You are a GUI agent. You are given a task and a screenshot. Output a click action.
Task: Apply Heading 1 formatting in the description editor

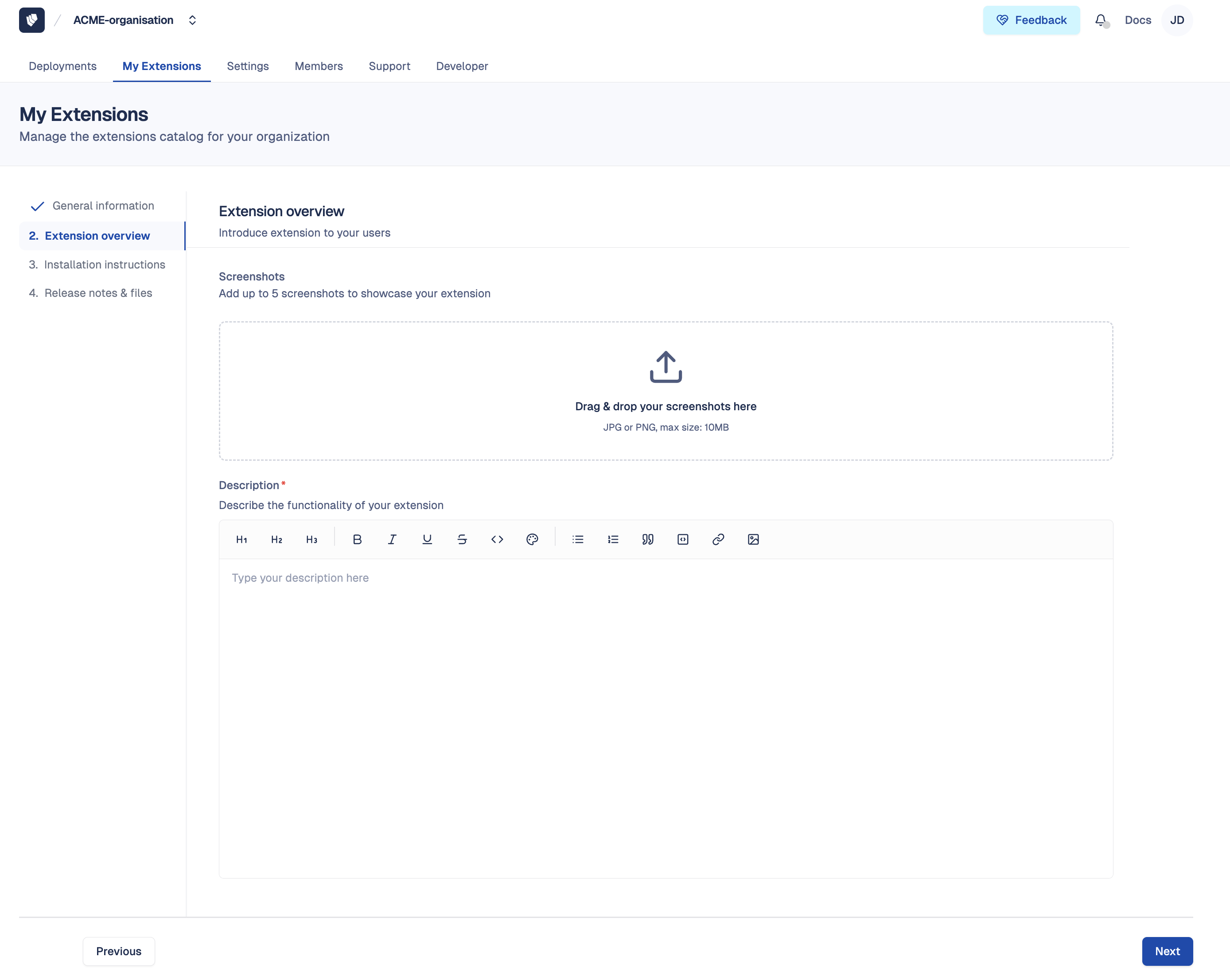click(242, 539)
